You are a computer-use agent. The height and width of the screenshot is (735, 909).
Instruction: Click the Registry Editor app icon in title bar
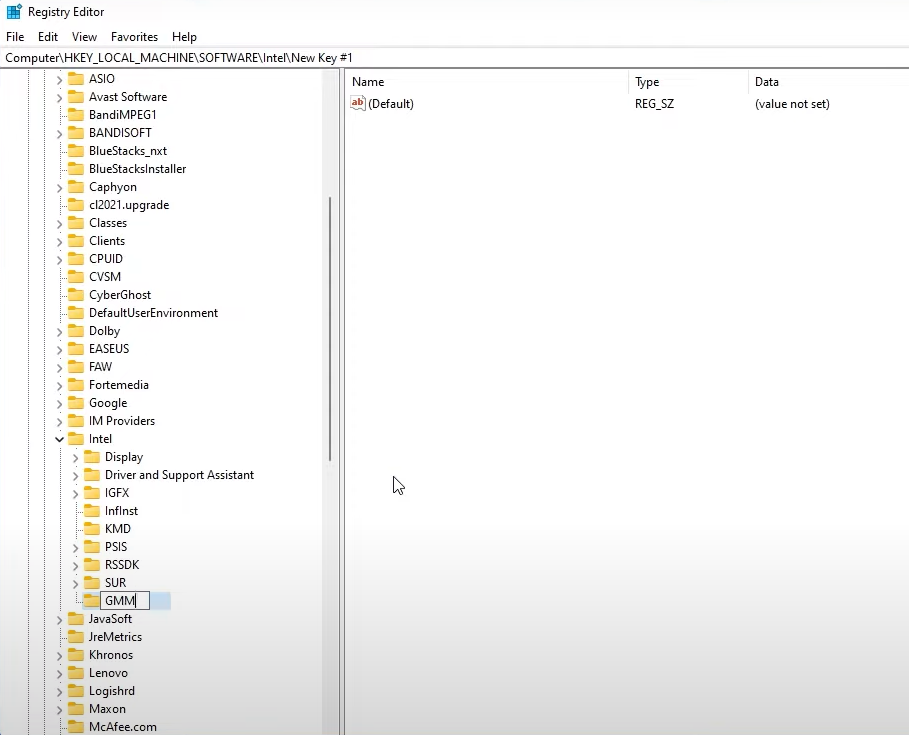click(x=14, y=12)
